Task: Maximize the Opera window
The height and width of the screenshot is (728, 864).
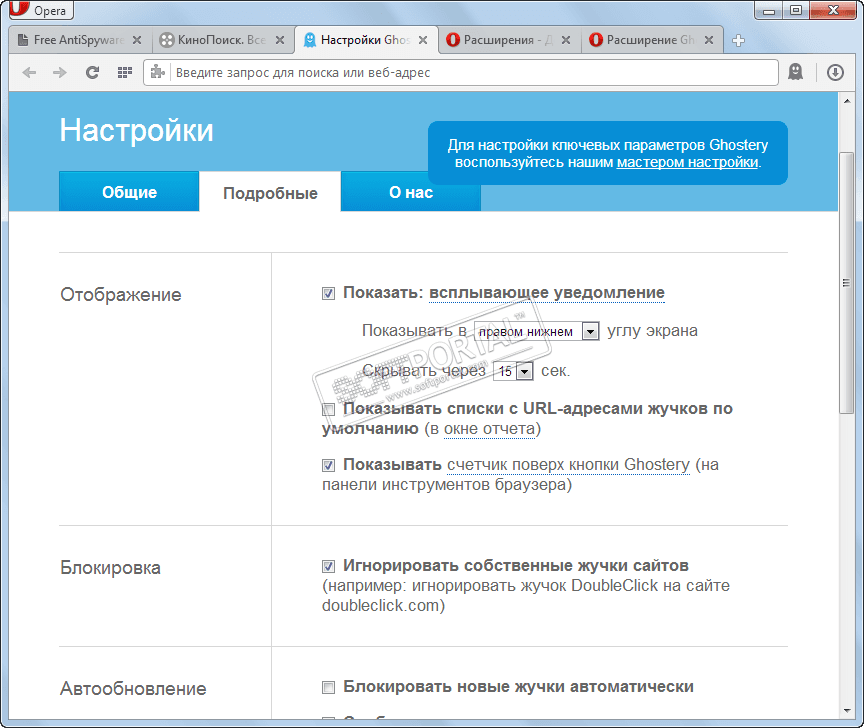Action: [796, 10]
